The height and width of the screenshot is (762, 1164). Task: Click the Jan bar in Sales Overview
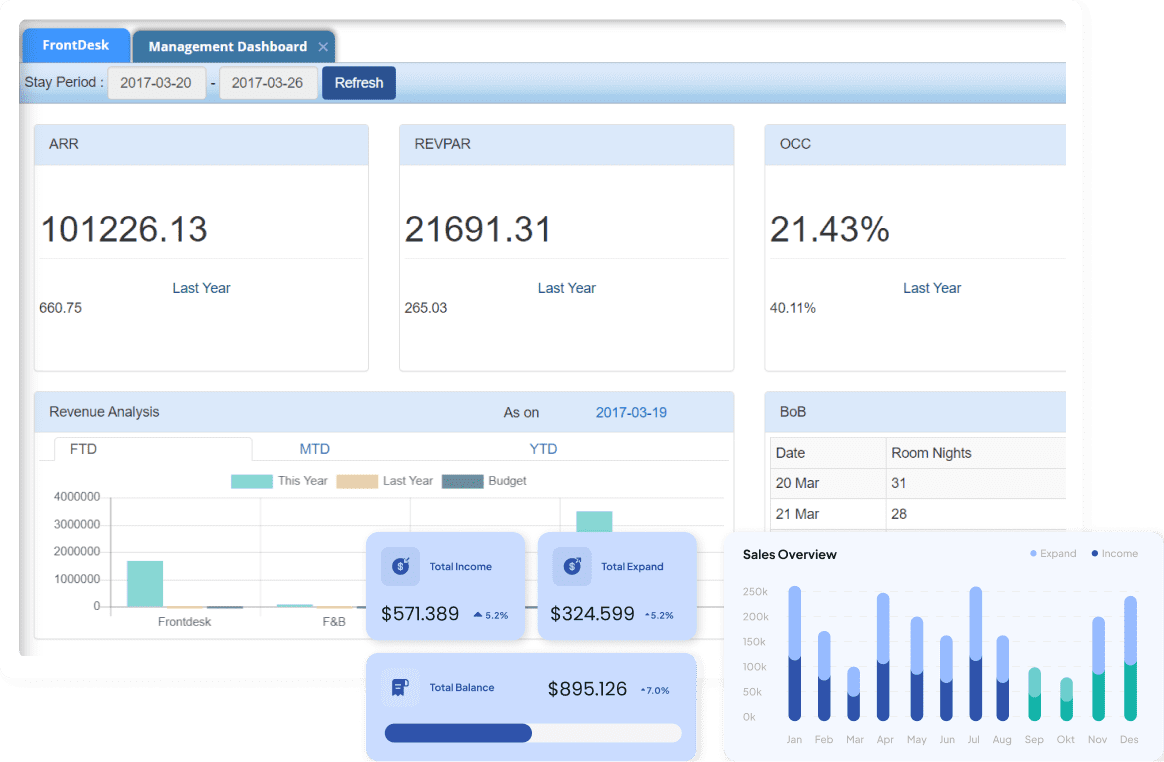[x=794, y=654]
